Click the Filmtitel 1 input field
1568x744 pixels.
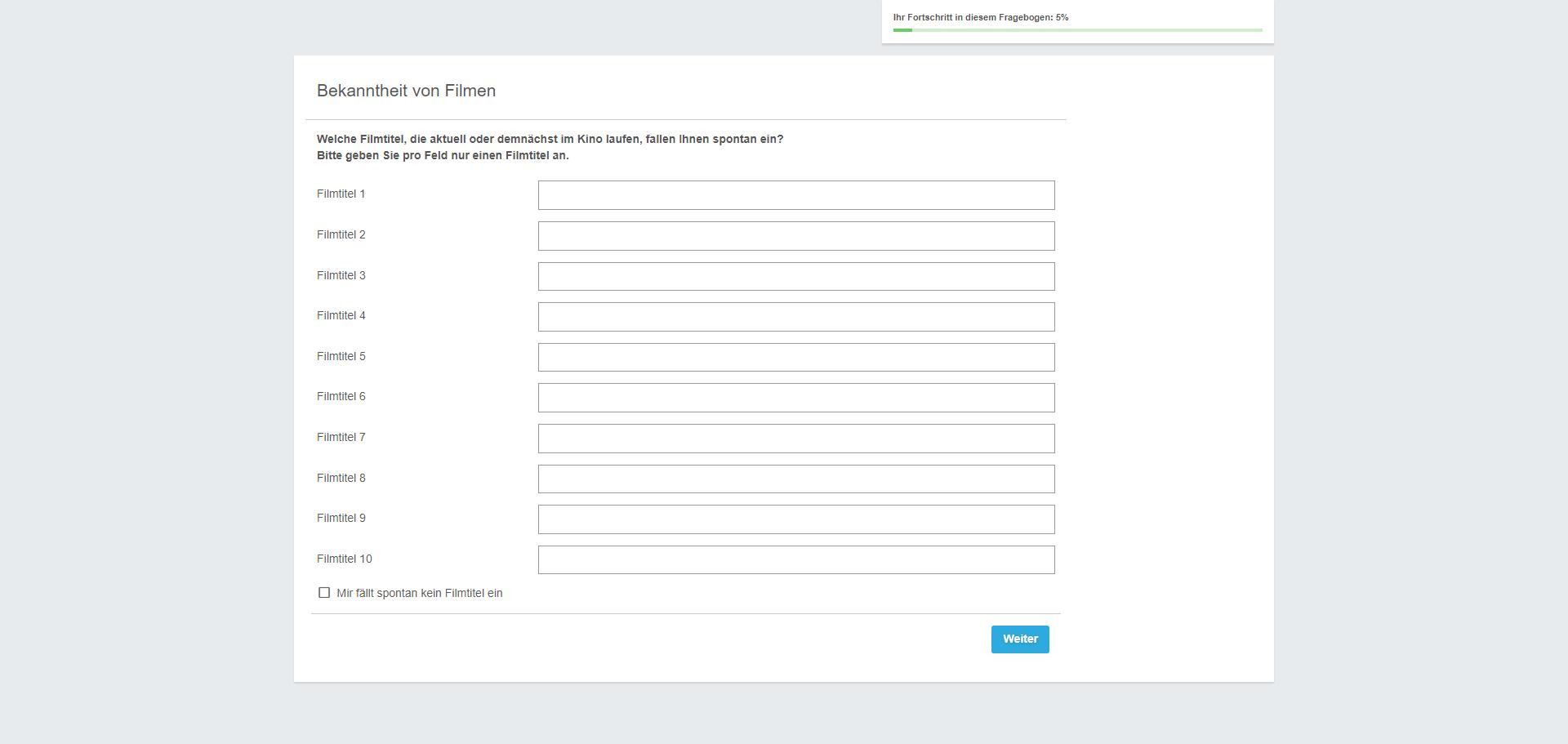[796, 195]
